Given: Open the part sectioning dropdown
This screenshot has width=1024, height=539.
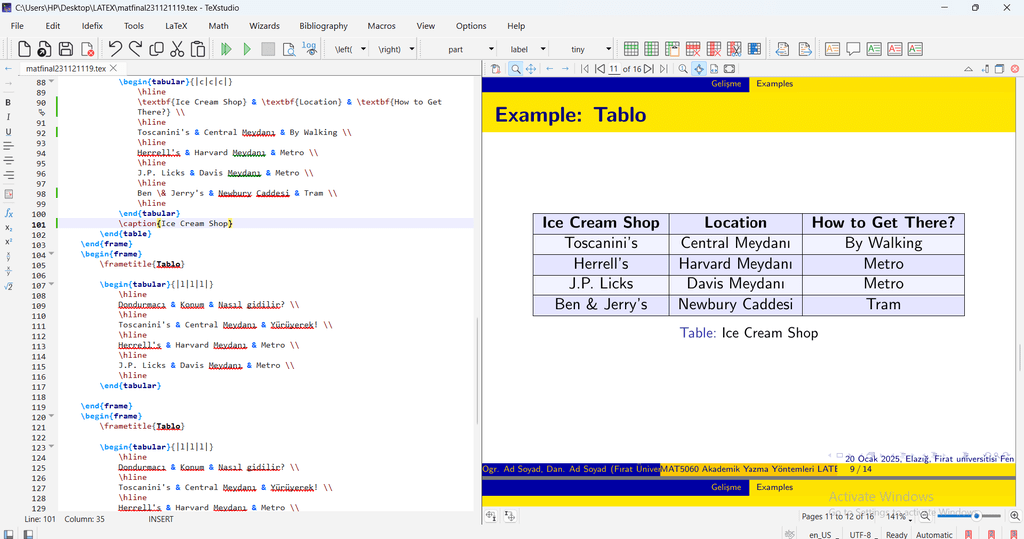Looking at the screenshot, I should (490, 49).
